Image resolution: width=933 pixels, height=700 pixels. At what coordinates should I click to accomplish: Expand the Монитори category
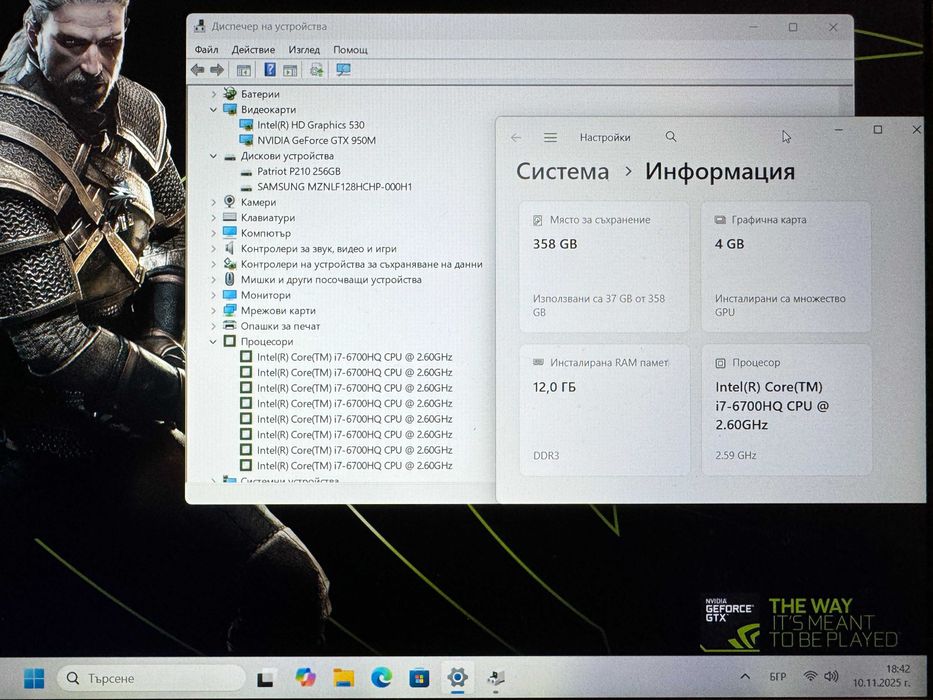pos(214,295)
